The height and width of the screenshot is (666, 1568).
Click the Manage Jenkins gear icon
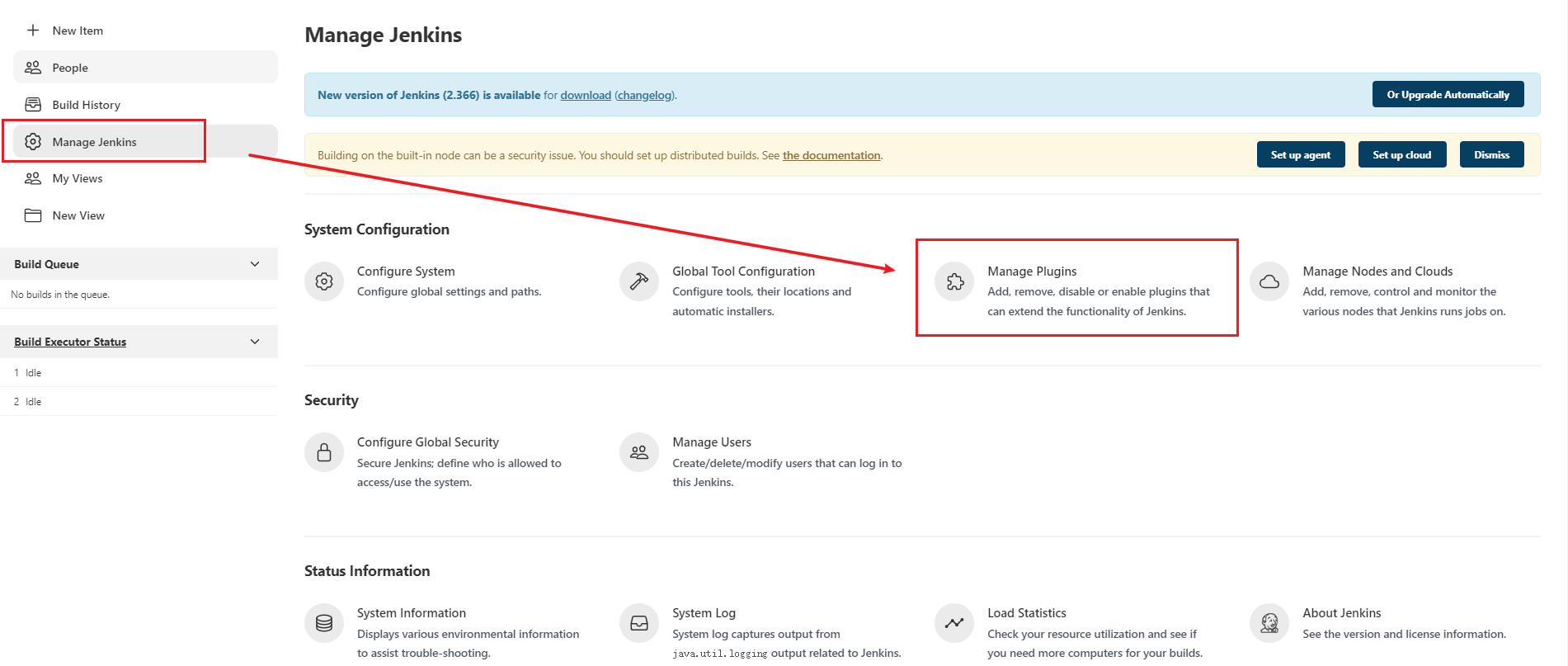point(33,142)
